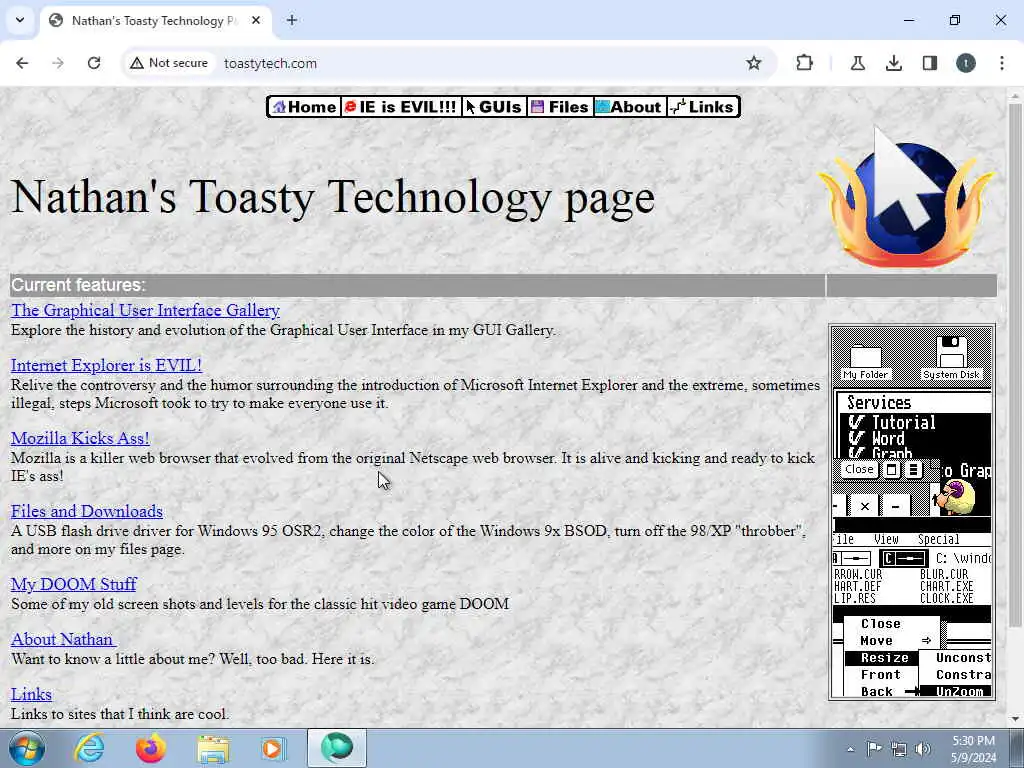Viewport: 1024px width, 768px height.
Task: Launch Internet Explorer from taskbar
Action: [x=89, y=748]
